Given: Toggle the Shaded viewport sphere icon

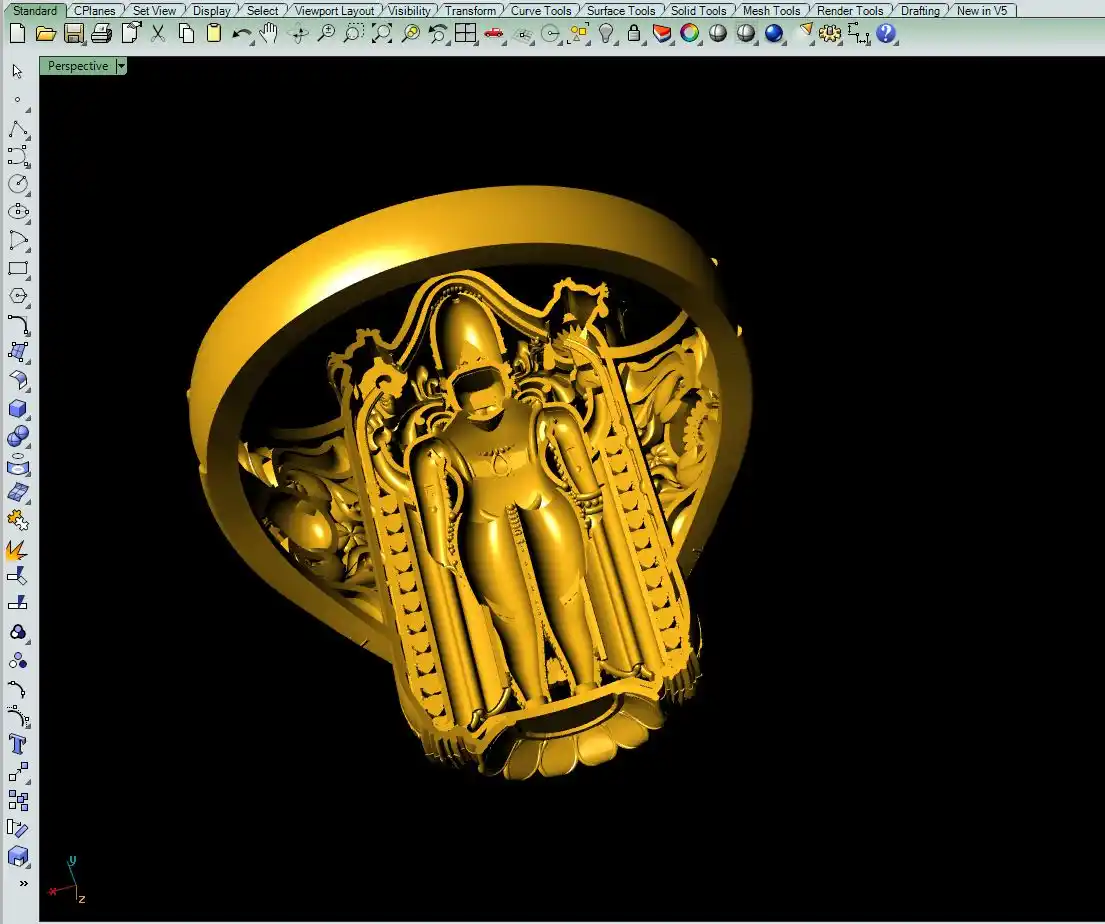Looking at the screenshot, I should pyautogui.click(x=718, y=33).
